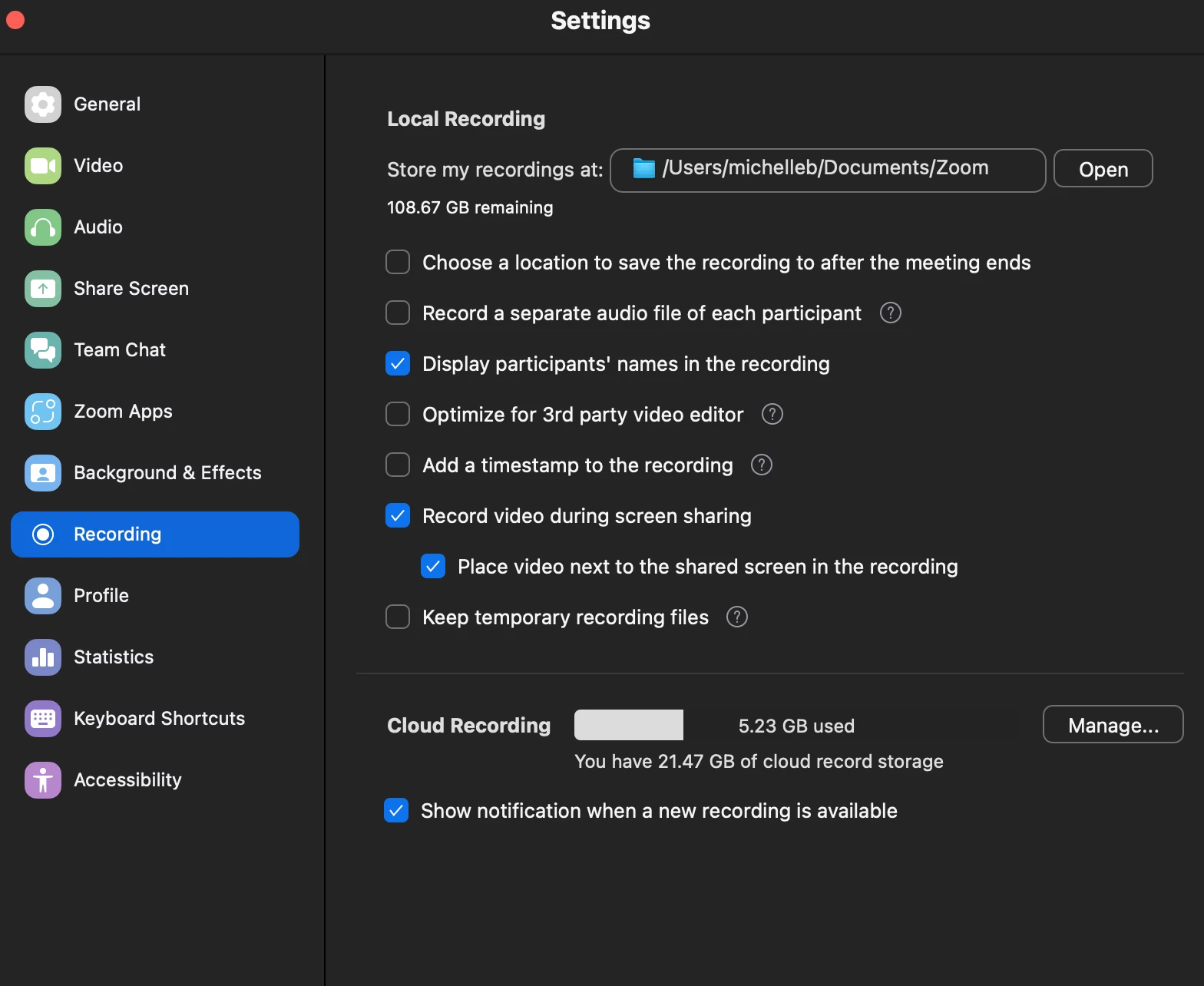Viewport: 1204px width, 986px height.
Task: Go to the Audio settings section
Action: [155, 227]
